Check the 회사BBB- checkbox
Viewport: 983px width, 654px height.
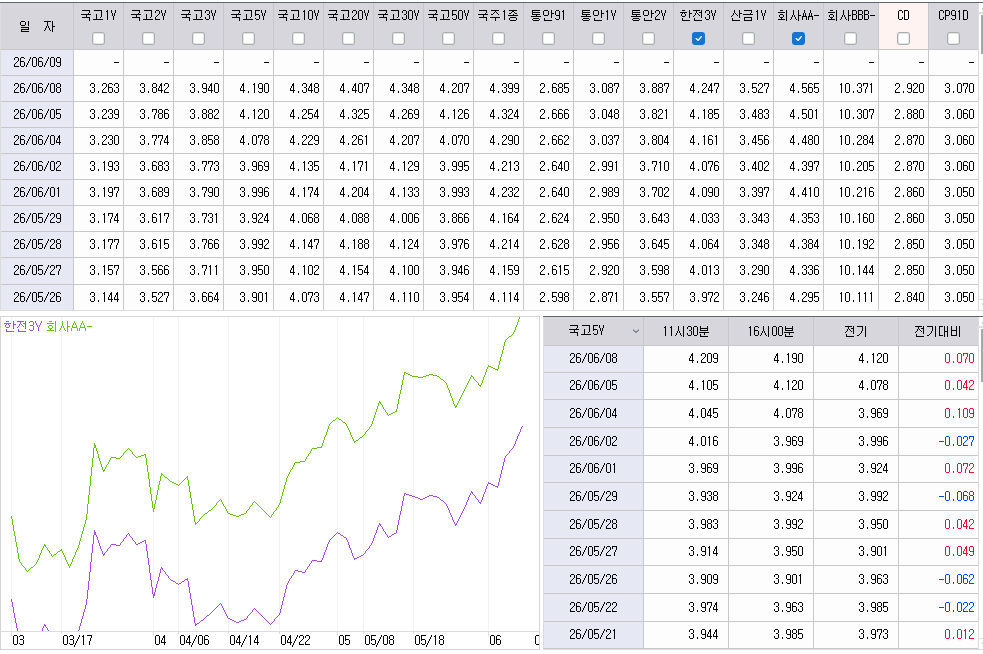click(x=851, y=39)
